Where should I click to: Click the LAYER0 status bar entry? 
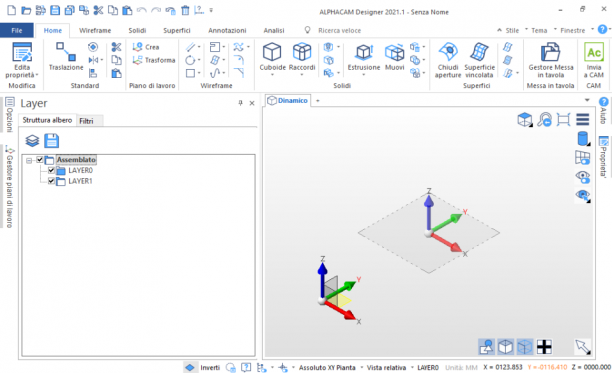tap(428, 368)
